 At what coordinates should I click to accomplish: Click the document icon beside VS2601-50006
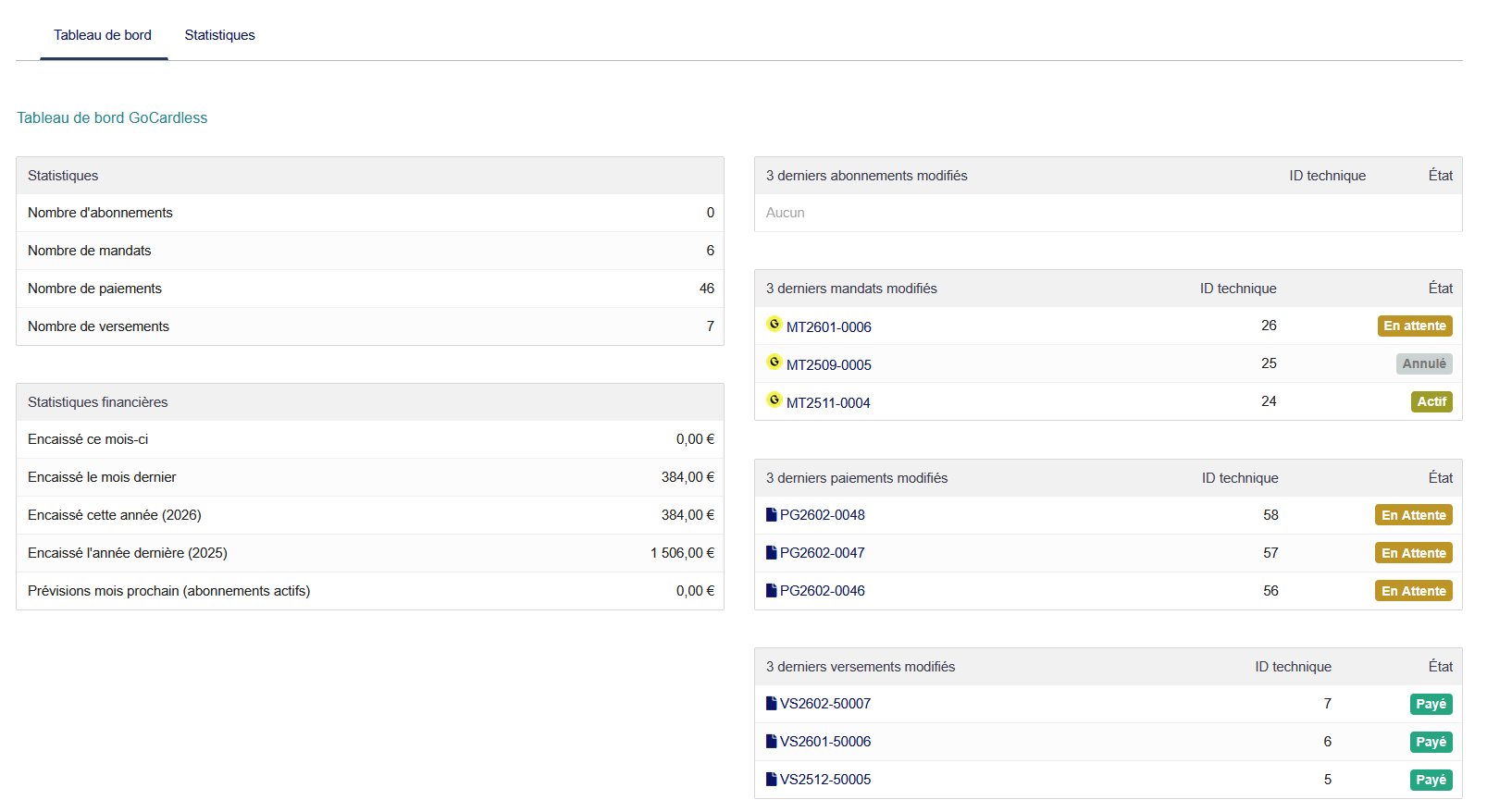point(772,742)
